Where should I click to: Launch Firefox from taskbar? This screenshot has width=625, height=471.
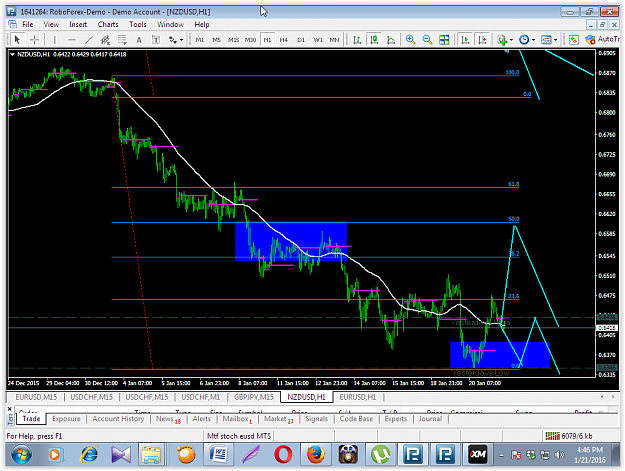316,455
